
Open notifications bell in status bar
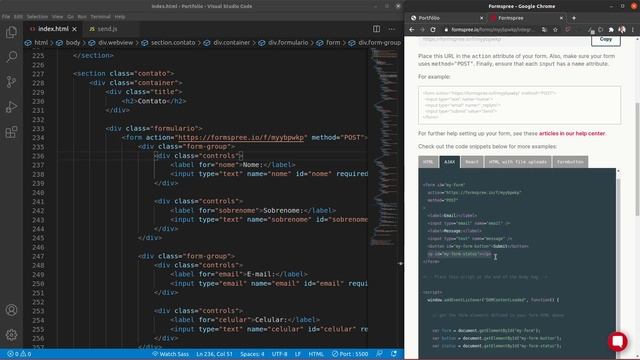pos(394,354)
